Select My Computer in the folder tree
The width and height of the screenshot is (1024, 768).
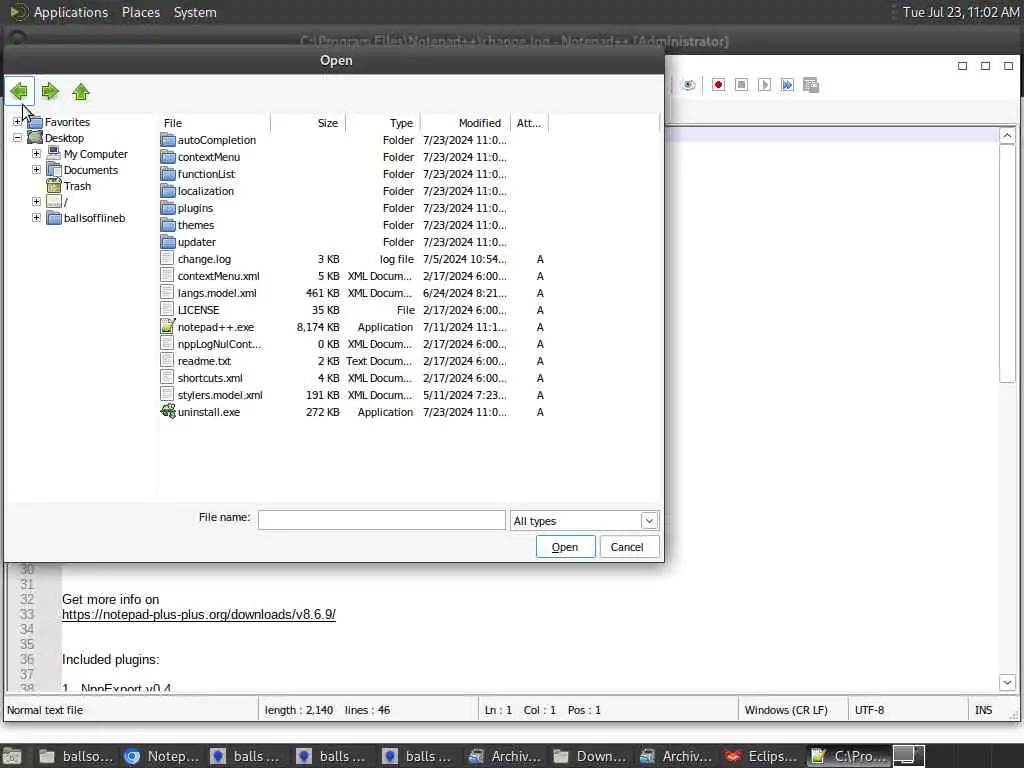(95, 154)
